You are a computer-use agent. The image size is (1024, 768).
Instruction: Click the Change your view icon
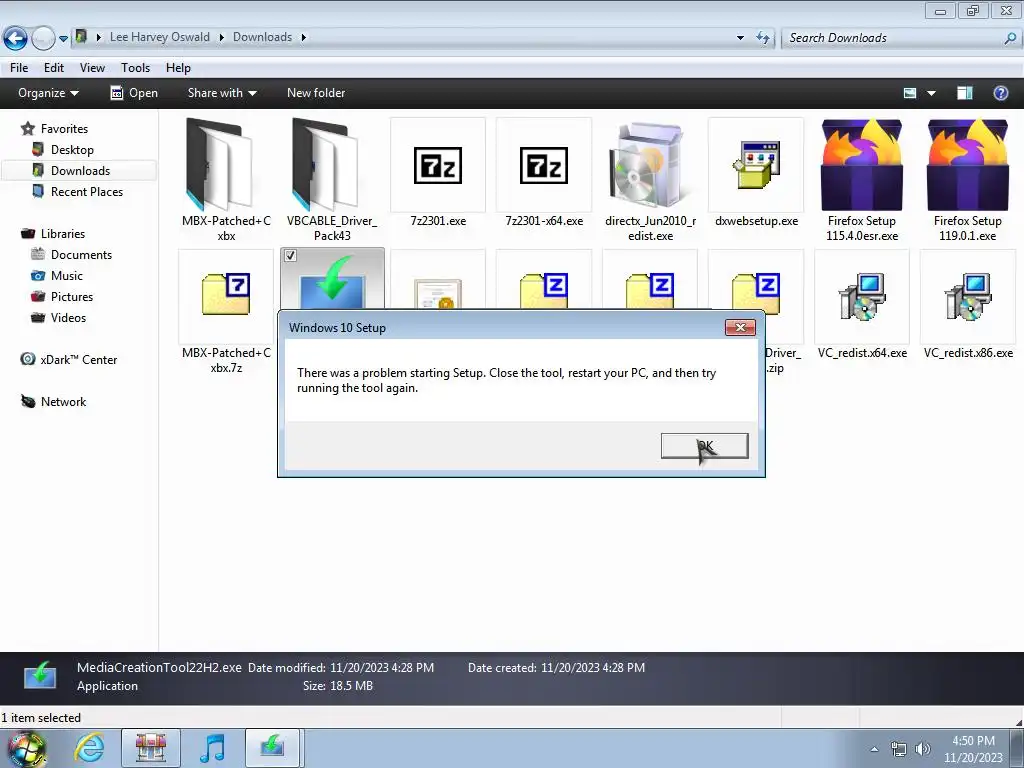pyautogui.click(x=910, y=93)
